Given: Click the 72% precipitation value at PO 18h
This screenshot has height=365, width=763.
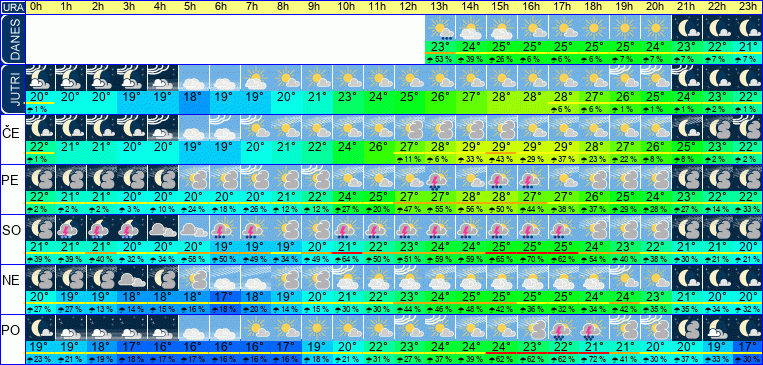Looking at the screenshot, I should point(594,359).
